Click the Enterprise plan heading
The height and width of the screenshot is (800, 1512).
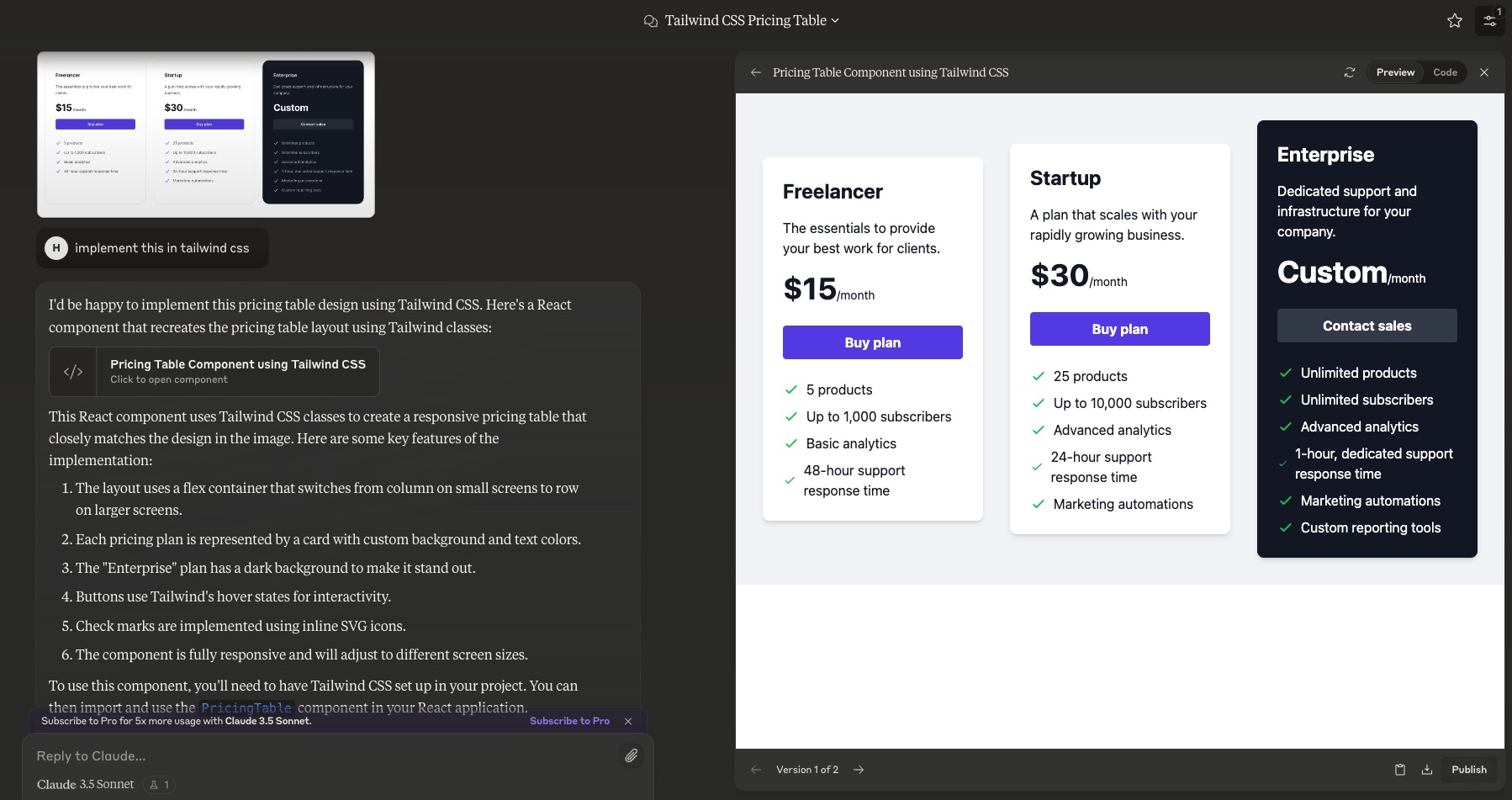point(1325,155)
